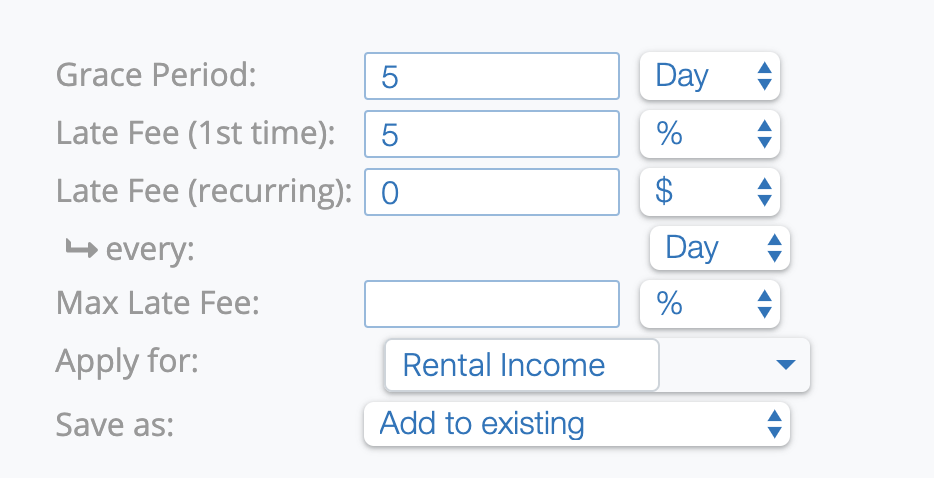This screenshot has height=478, width=934.
Task: Focus the Late Fee (1st time) amount field
Action: 492,134
